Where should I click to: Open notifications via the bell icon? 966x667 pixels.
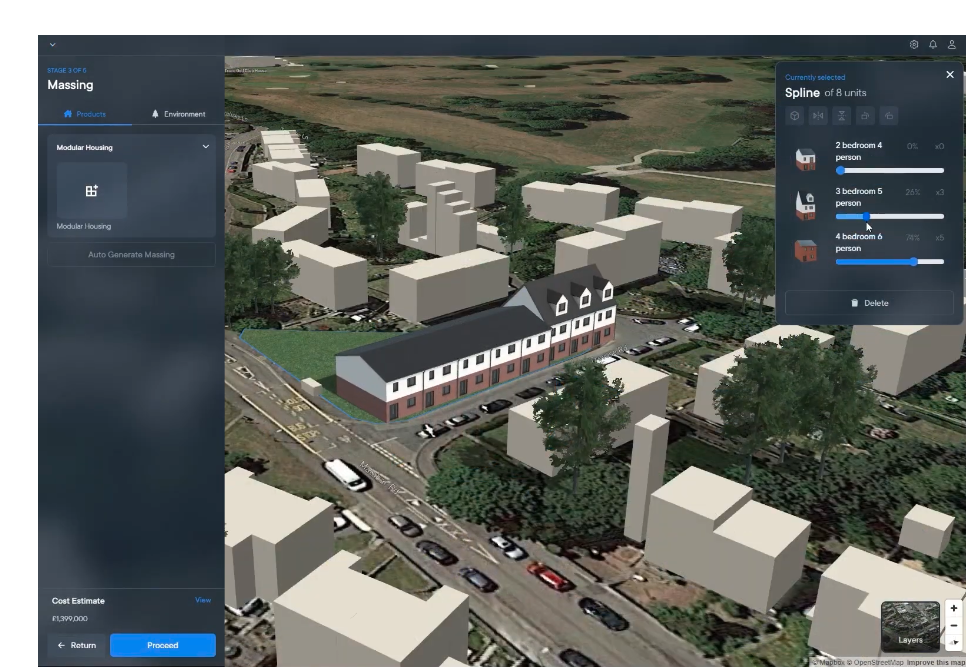click(935, 44)
